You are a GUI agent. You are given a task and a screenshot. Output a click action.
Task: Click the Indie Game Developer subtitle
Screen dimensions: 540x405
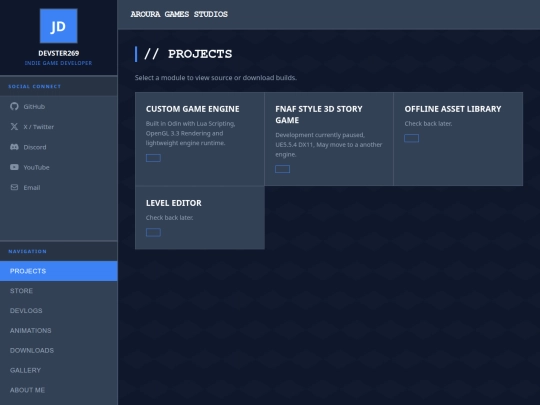click(59, 63)
